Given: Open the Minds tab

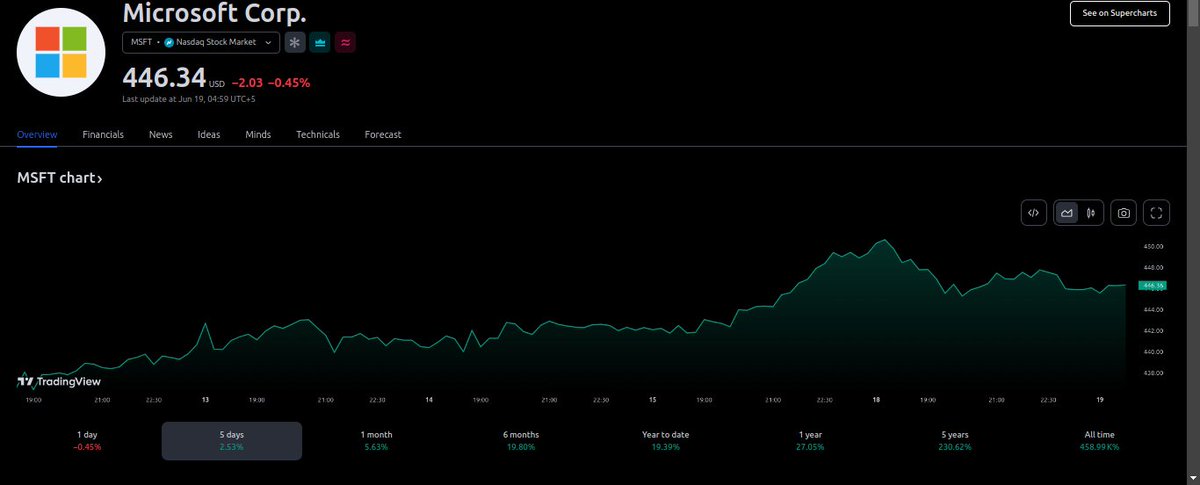Looking at the screenshot, I should click(x=258, y=134).
